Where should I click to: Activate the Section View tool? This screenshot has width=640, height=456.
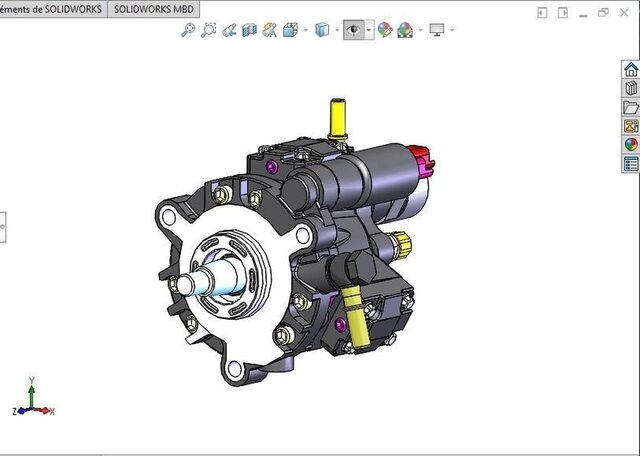tap(250, 30)
